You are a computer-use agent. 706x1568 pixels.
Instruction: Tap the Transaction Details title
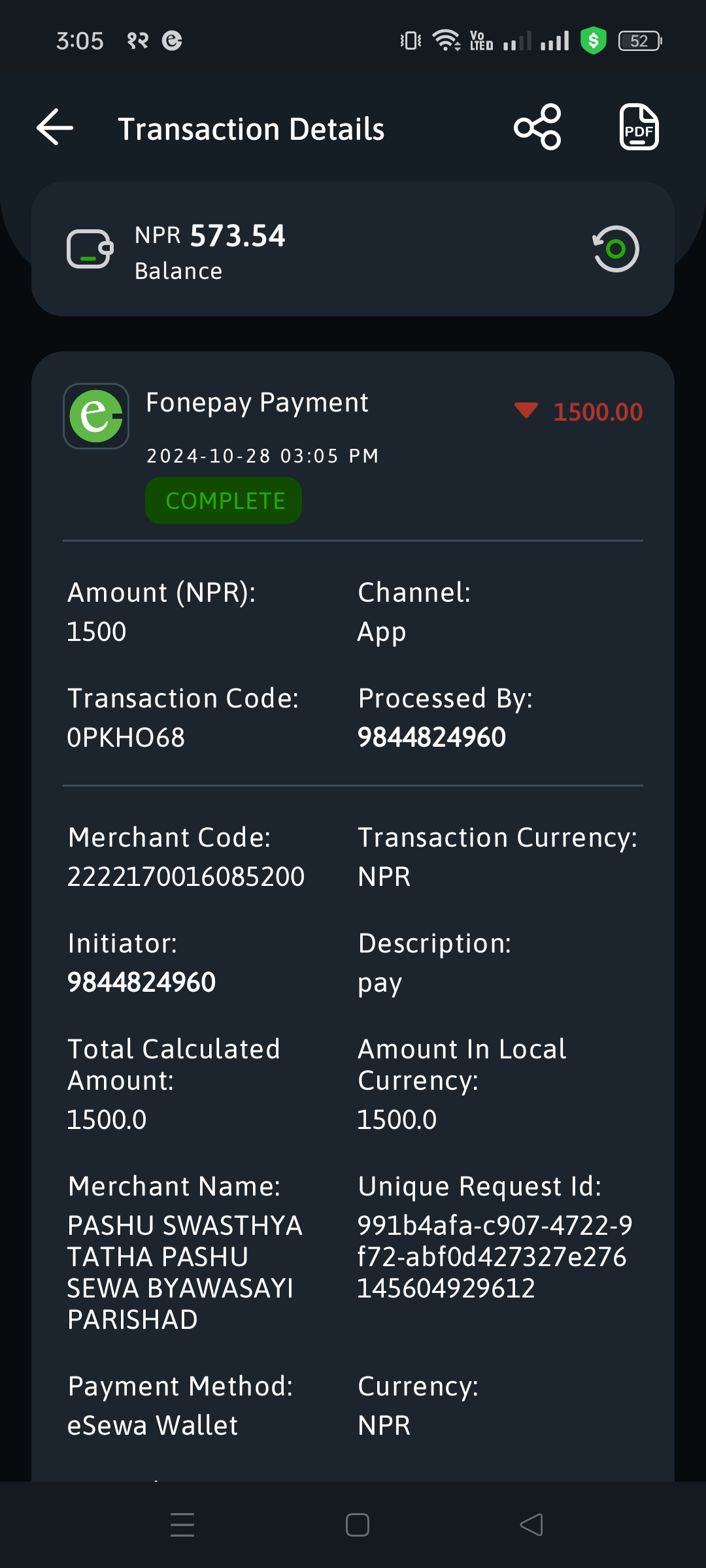point(251,129)
